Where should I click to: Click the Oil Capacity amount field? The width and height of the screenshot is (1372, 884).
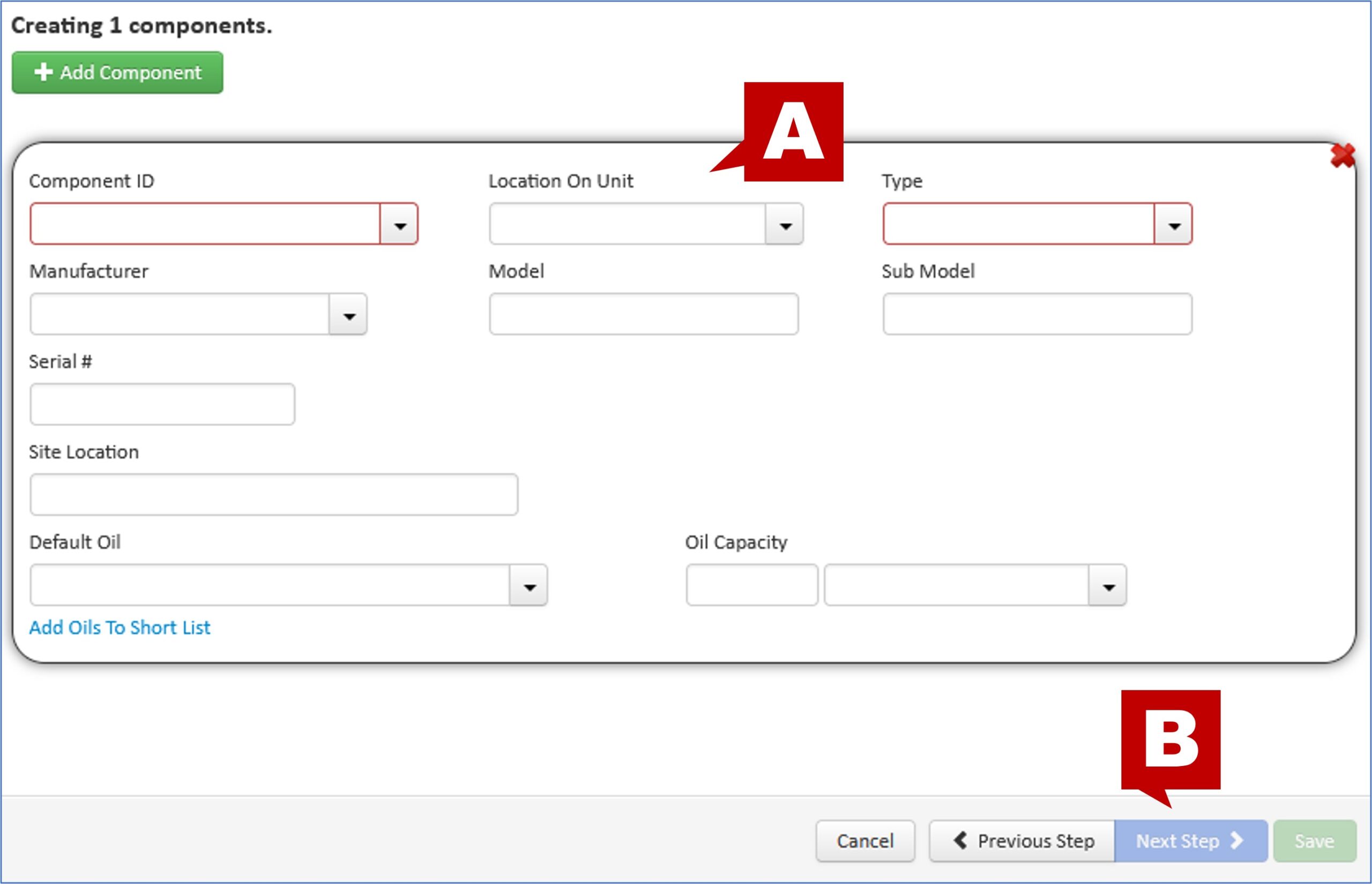point(751,585)
